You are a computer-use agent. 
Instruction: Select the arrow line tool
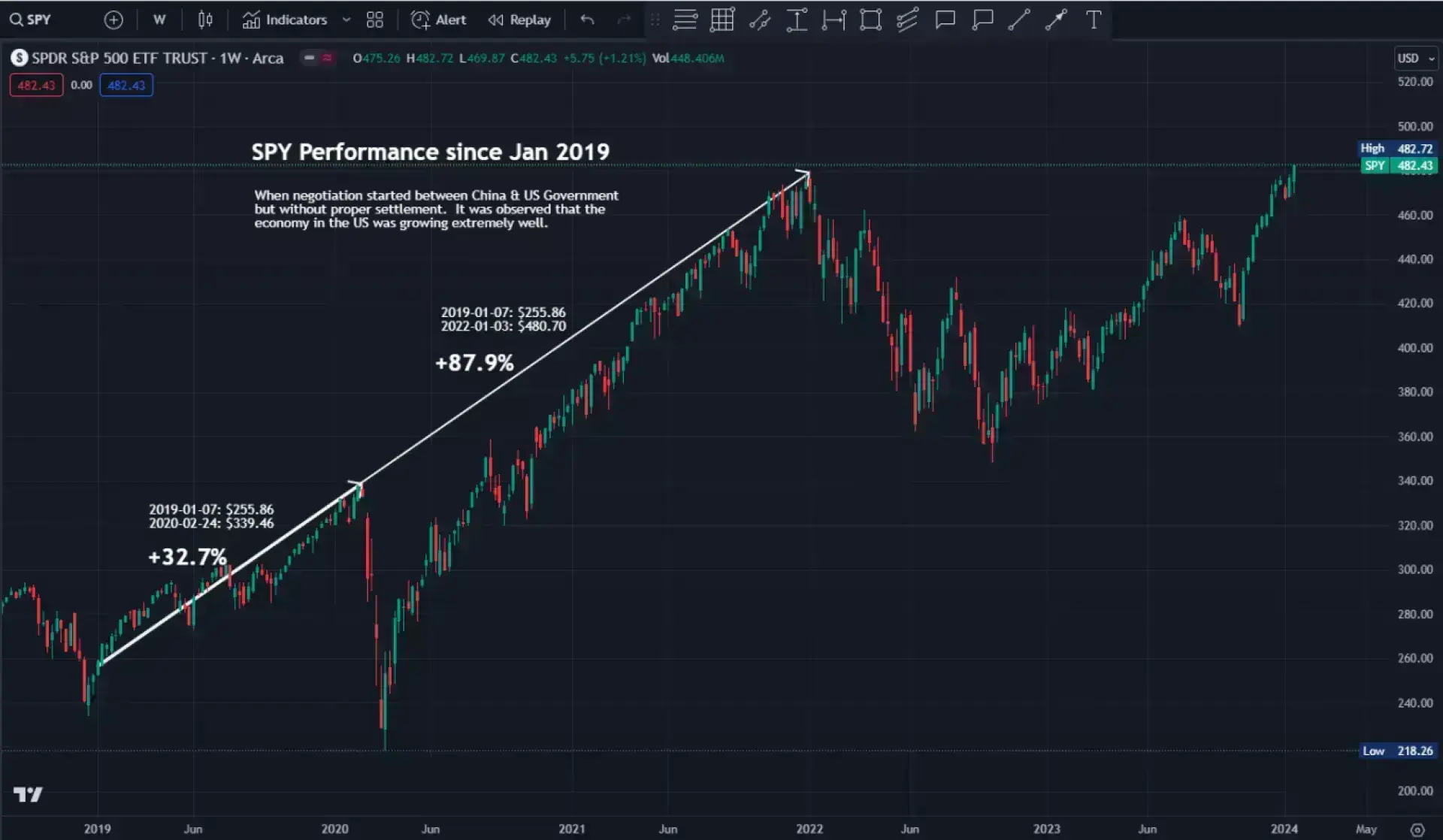1056,20
